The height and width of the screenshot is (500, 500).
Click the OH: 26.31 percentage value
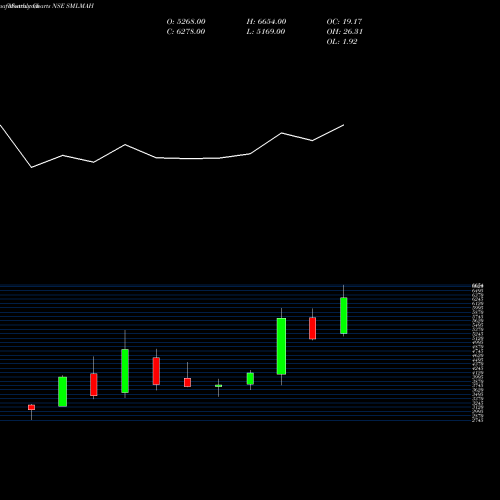(x=344, y=31)
